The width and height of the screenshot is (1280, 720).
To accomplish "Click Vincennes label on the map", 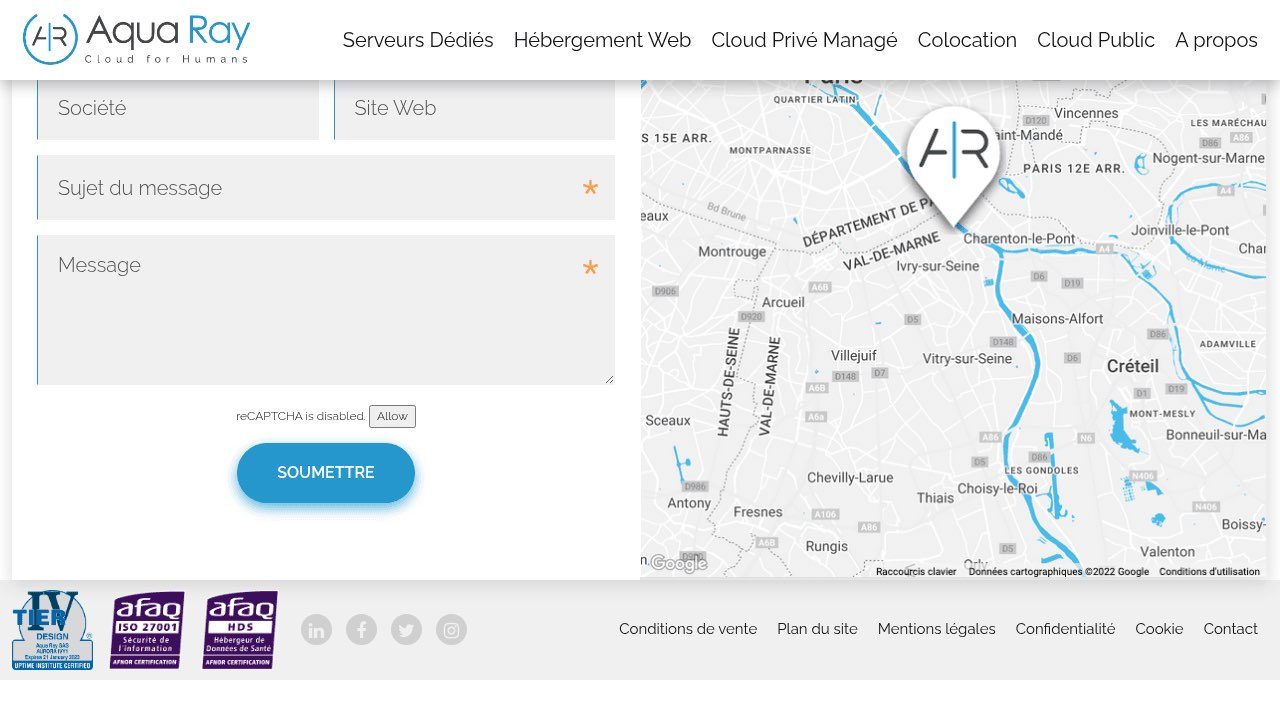I will (1086, 114).
